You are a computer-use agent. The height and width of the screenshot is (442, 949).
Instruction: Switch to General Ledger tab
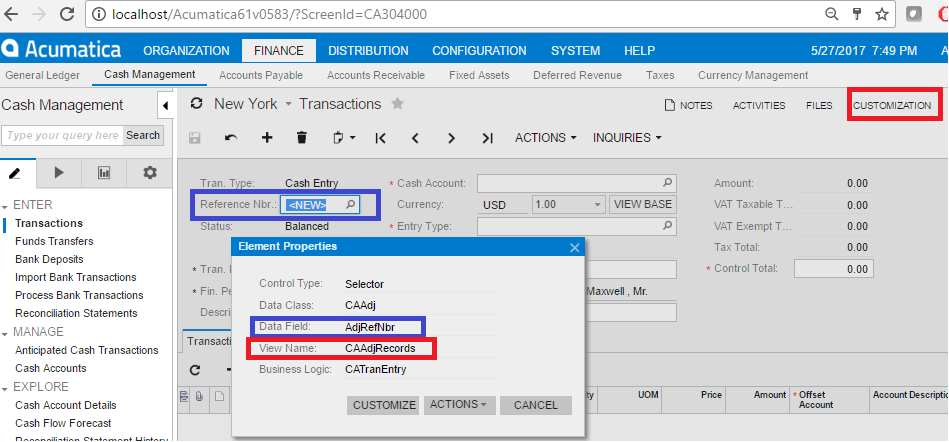point(42,75)
